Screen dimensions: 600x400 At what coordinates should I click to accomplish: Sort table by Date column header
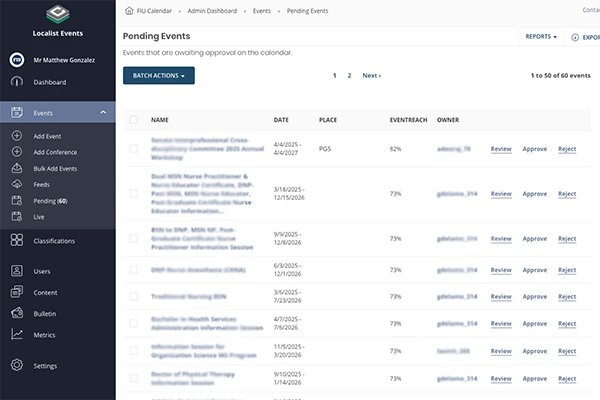point(281,120)
